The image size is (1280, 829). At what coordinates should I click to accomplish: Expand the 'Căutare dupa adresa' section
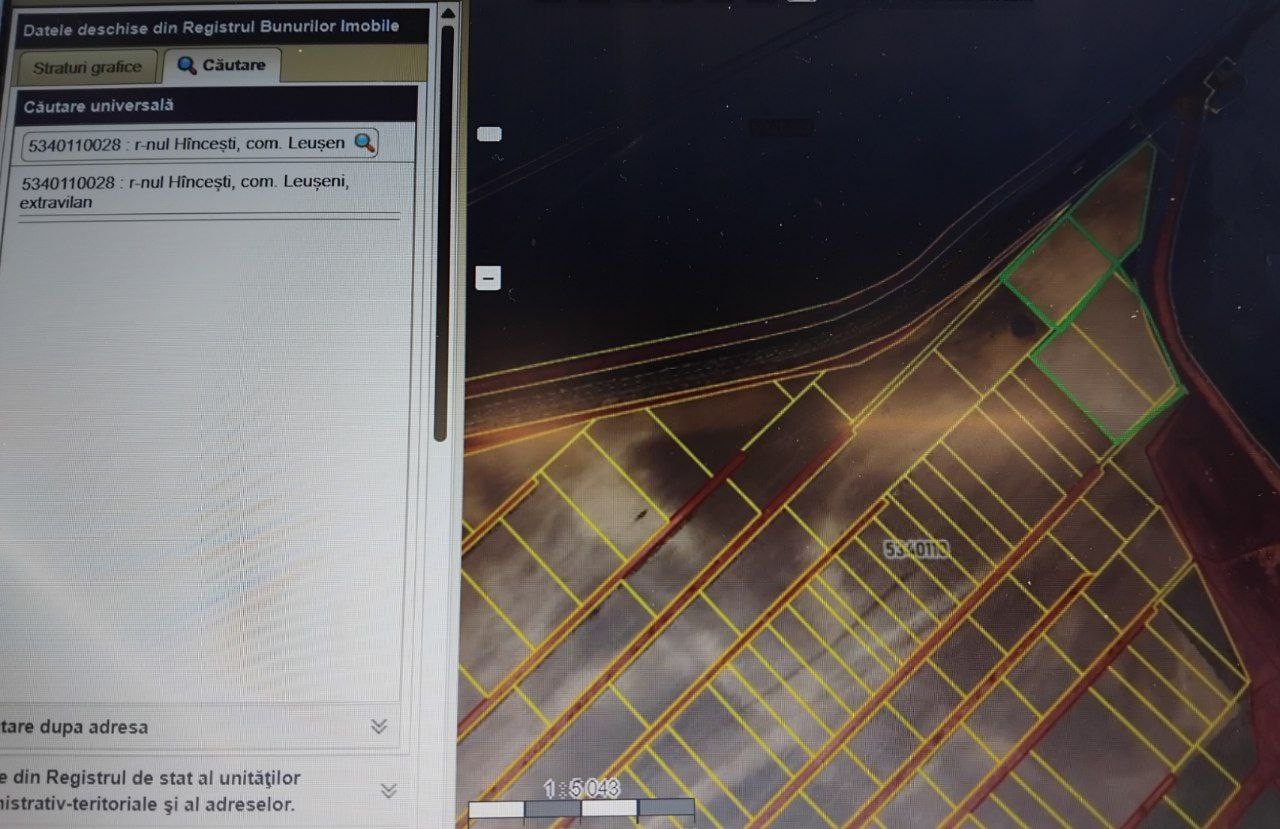200,727
